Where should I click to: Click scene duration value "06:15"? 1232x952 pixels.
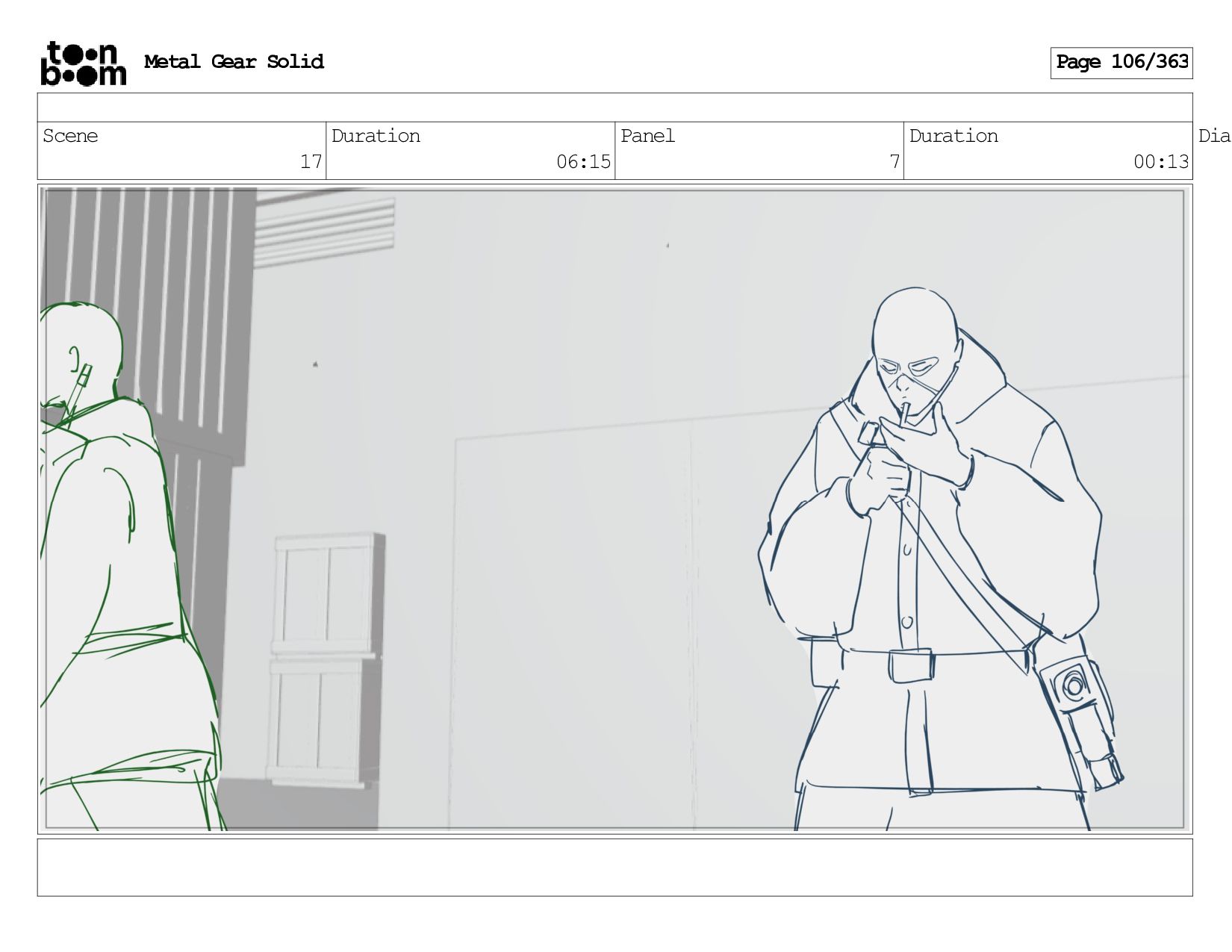583,162
